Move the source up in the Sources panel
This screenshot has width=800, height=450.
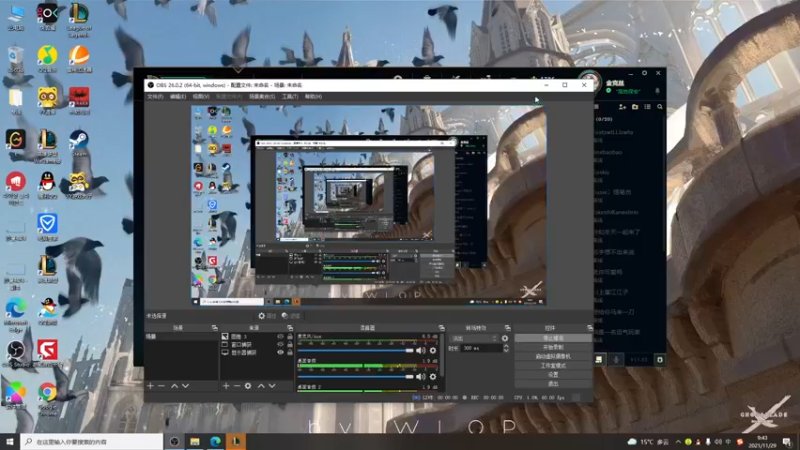[x=261, y=386]
